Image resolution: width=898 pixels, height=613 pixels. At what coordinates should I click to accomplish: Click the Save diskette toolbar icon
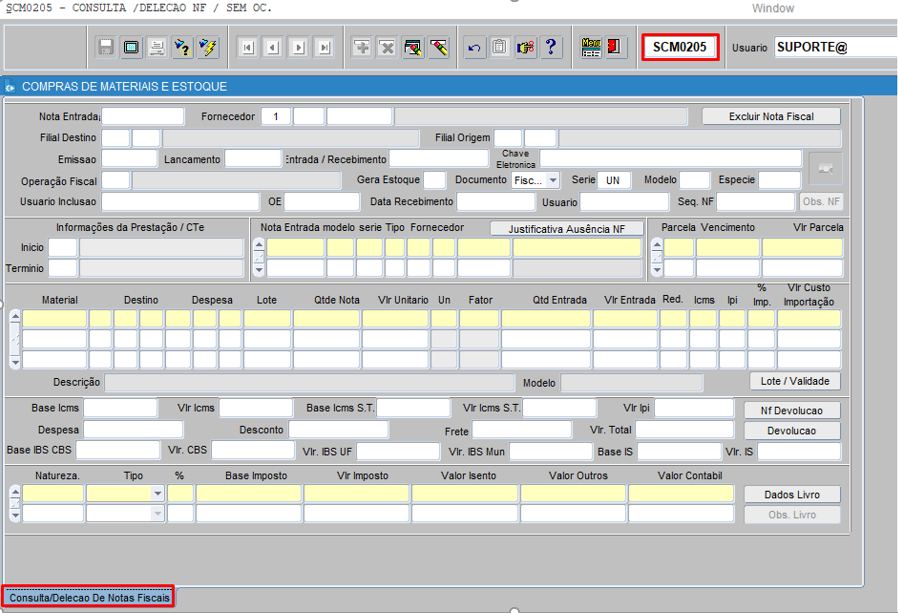tap(105, 47)
